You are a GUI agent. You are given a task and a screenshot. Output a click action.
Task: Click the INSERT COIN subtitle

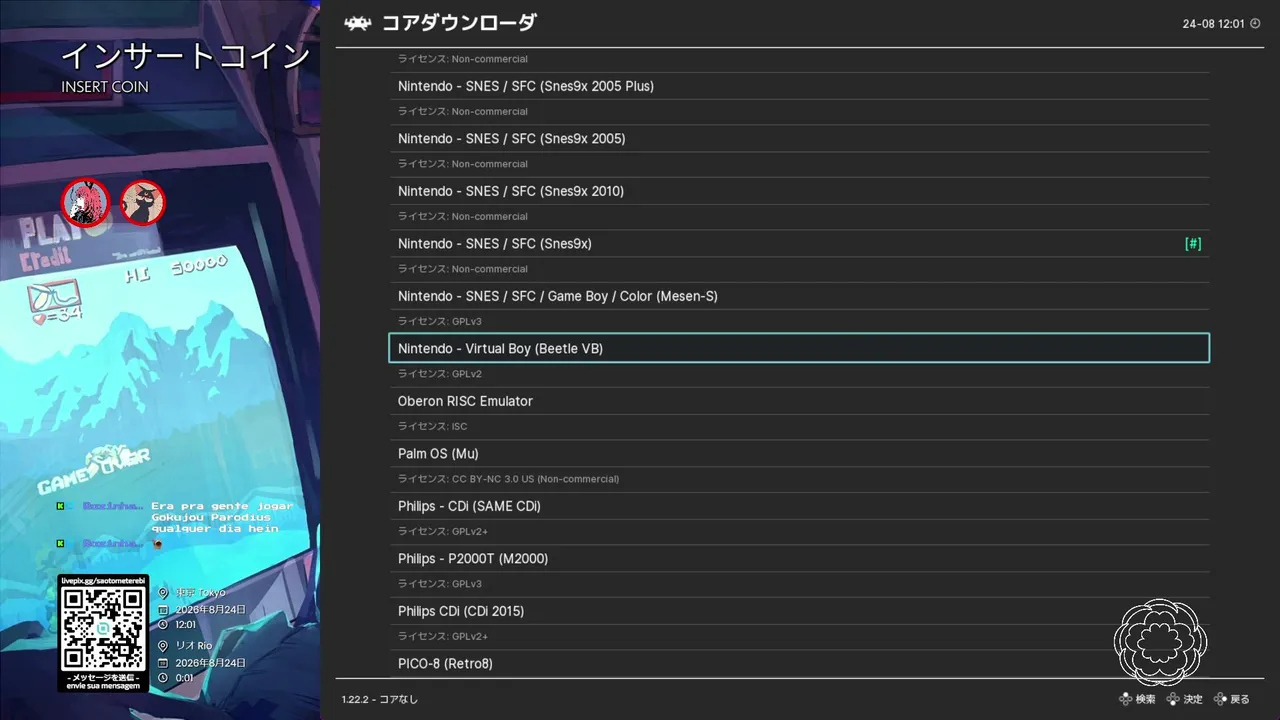(x=105, y=87)
